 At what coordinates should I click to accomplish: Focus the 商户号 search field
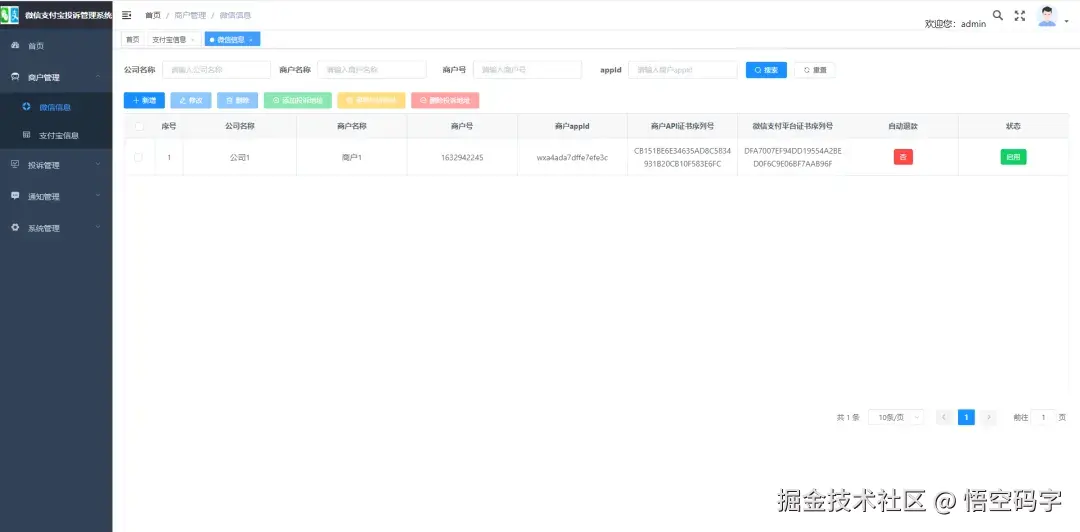tap(528, 70)
